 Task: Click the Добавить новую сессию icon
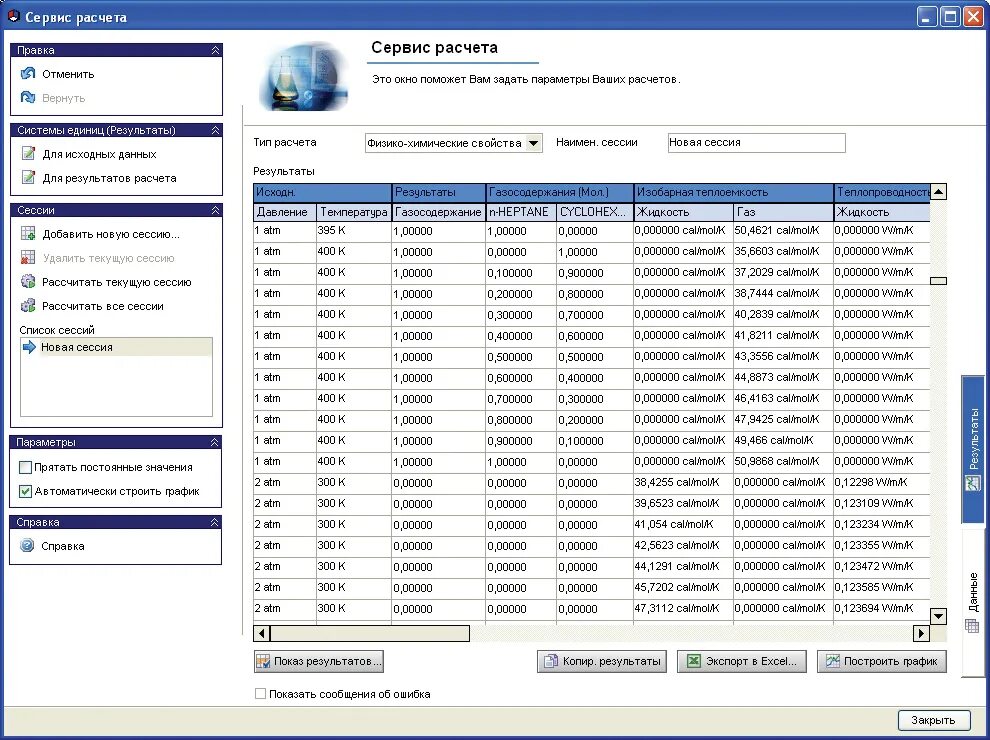point(28,234)
